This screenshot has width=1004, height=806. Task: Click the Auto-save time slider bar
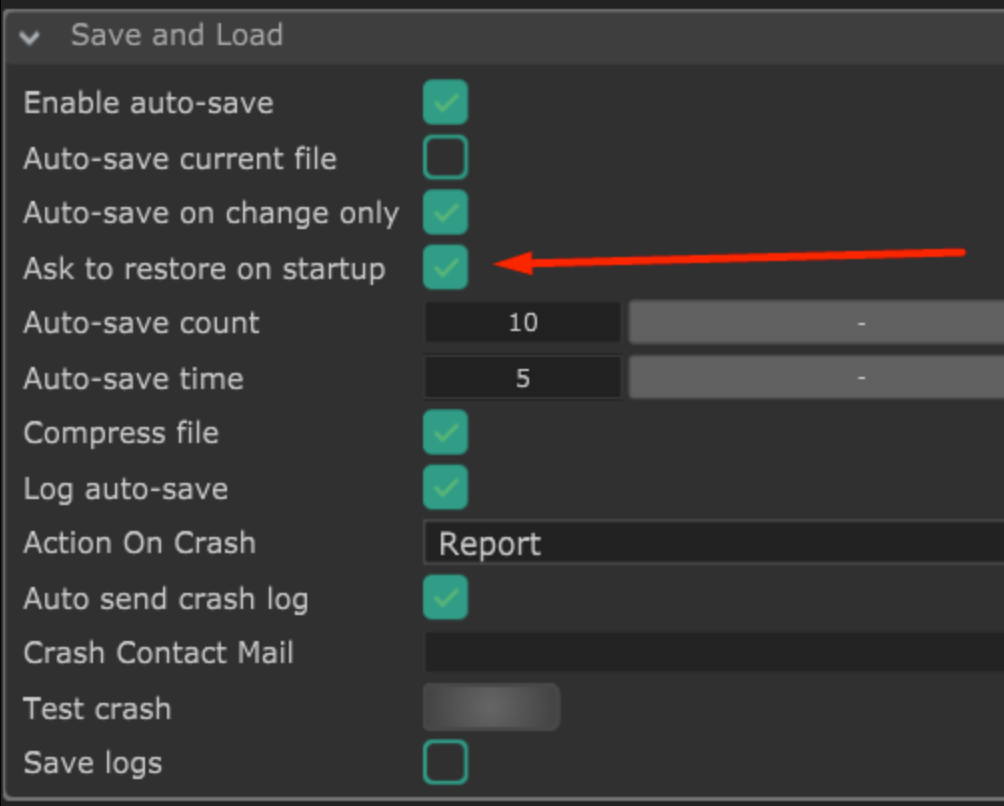[815, 379]
